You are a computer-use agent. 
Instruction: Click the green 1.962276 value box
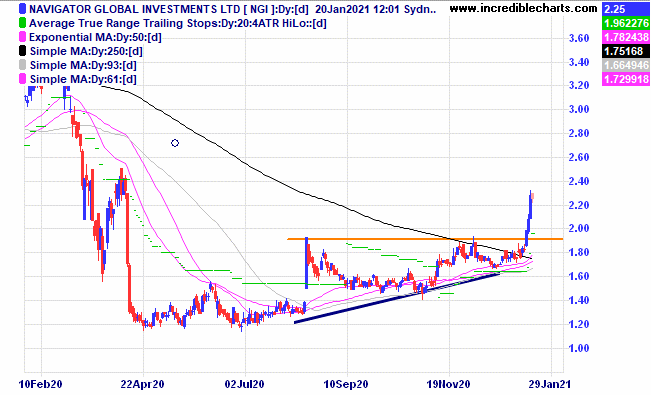tap(626, 23)
